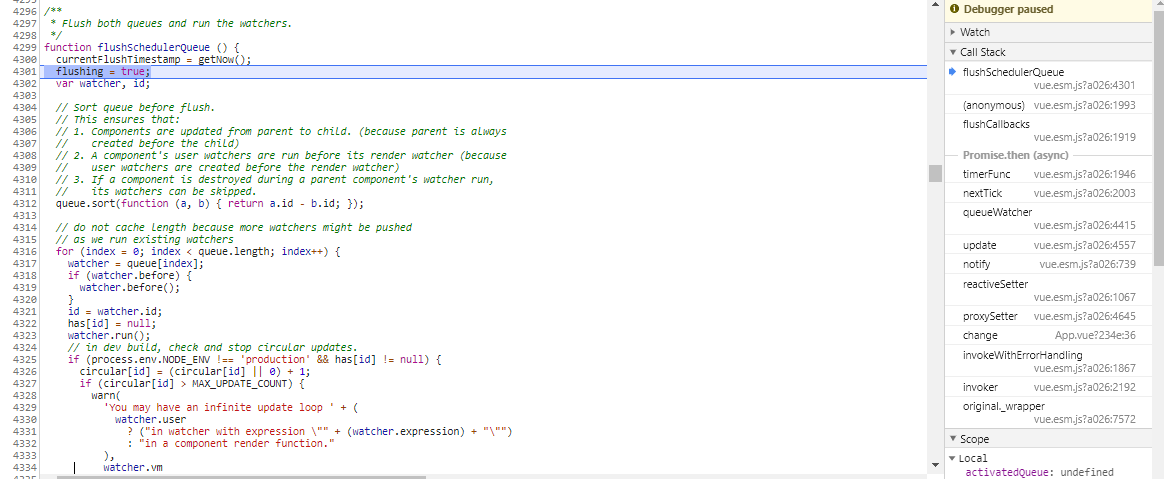Click the queue.sort code line
This screenshot has width=1164, height=479.
pyautogui.click(x=210, y=203)
